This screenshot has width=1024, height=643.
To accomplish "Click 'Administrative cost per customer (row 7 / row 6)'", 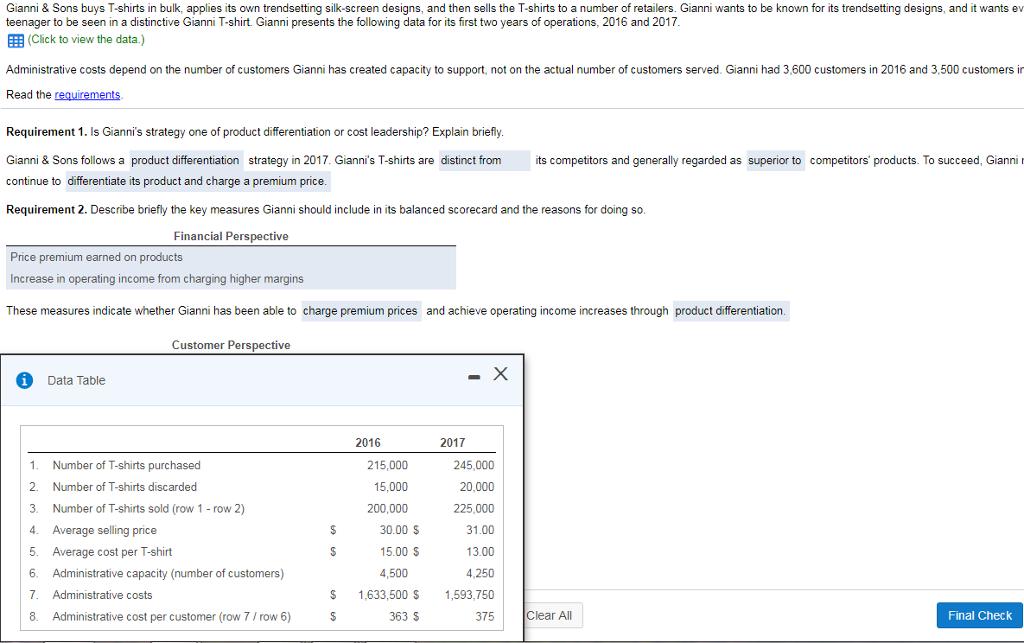I will 172,616.
